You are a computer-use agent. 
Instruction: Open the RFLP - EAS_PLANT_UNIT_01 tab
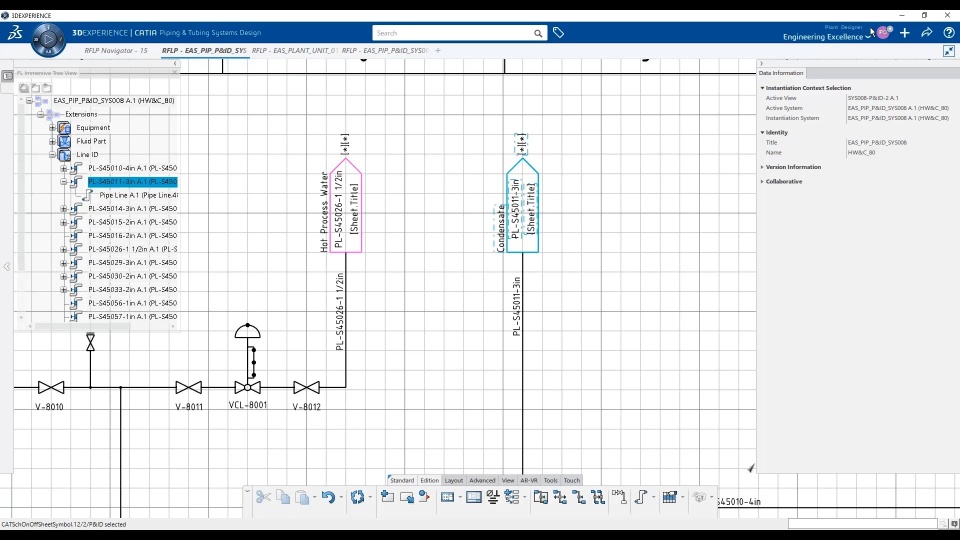pyautogui.click(x=294, y=51)
